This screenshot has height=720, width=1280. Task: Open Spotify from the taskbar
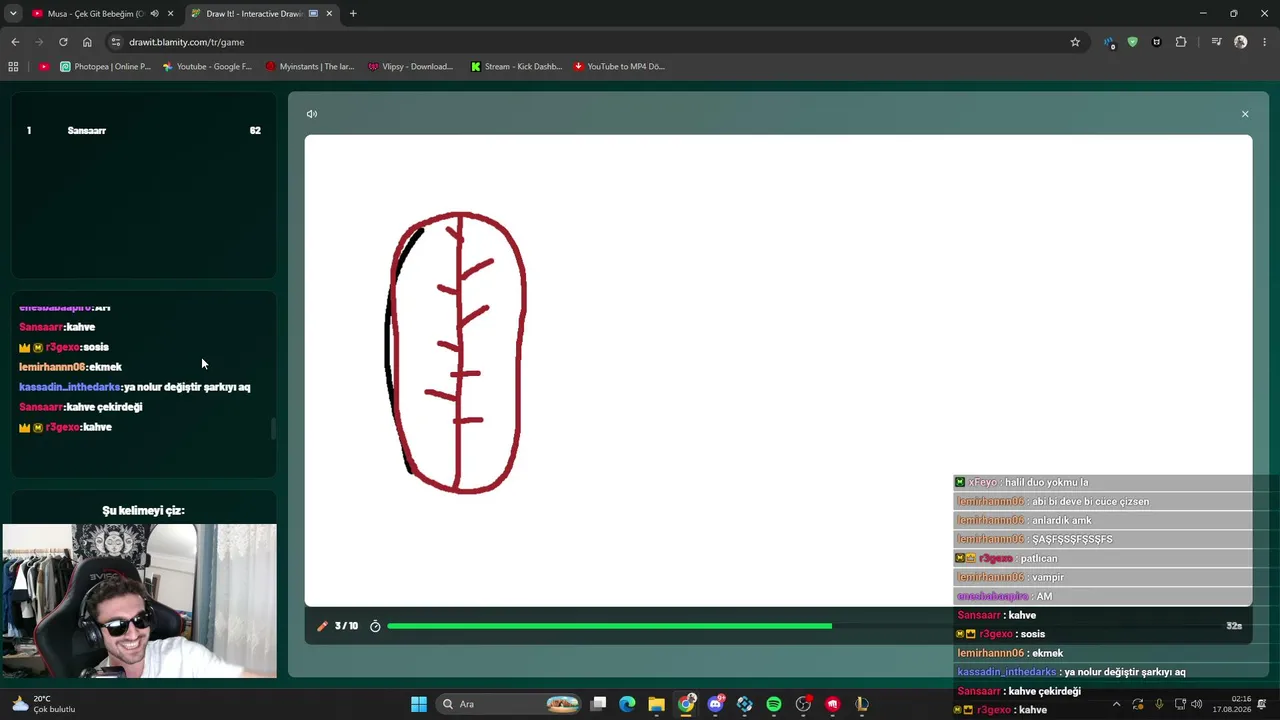(774, 704)
